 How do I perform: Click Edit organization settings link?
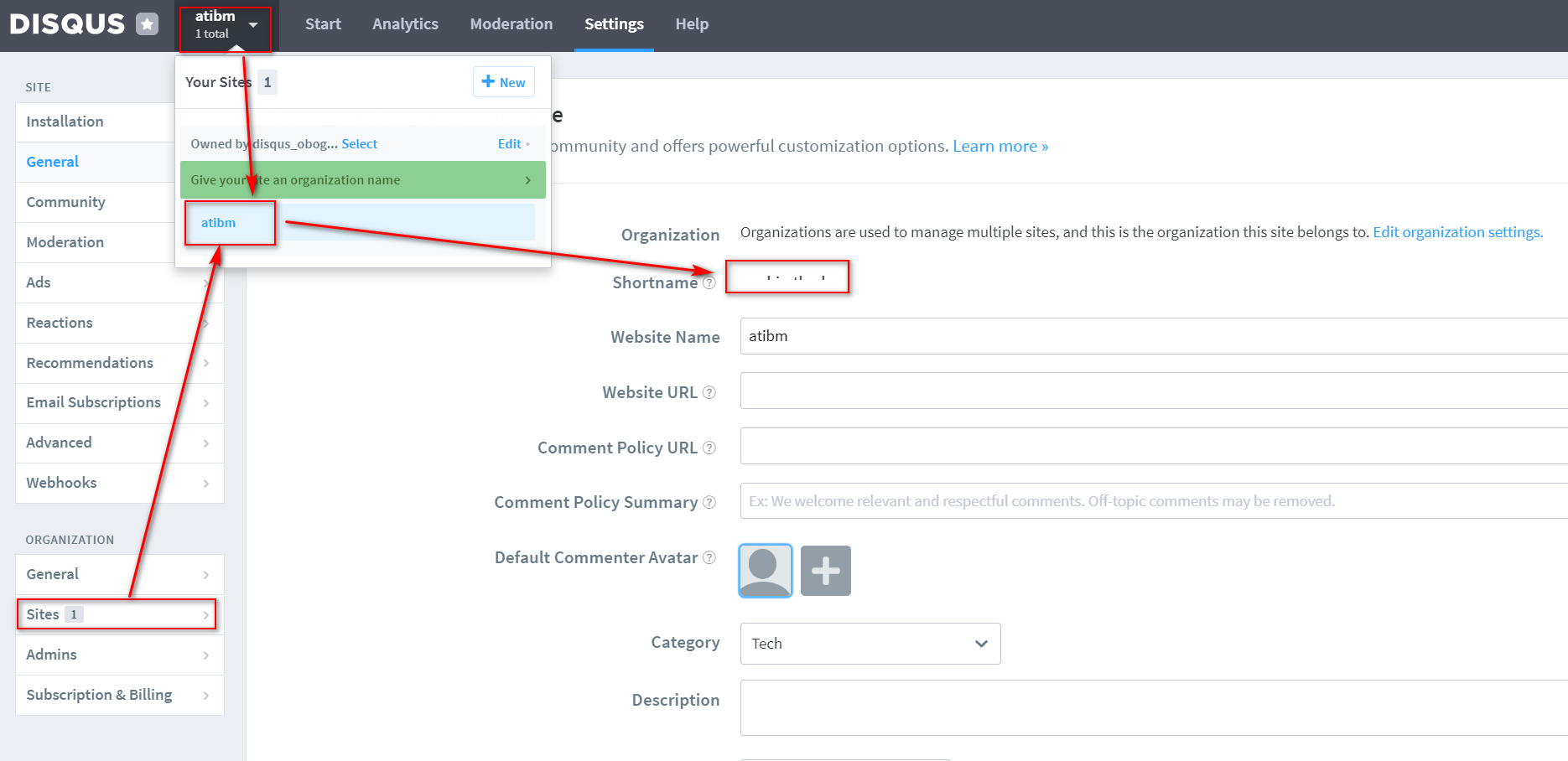[x=1457, y=232]
